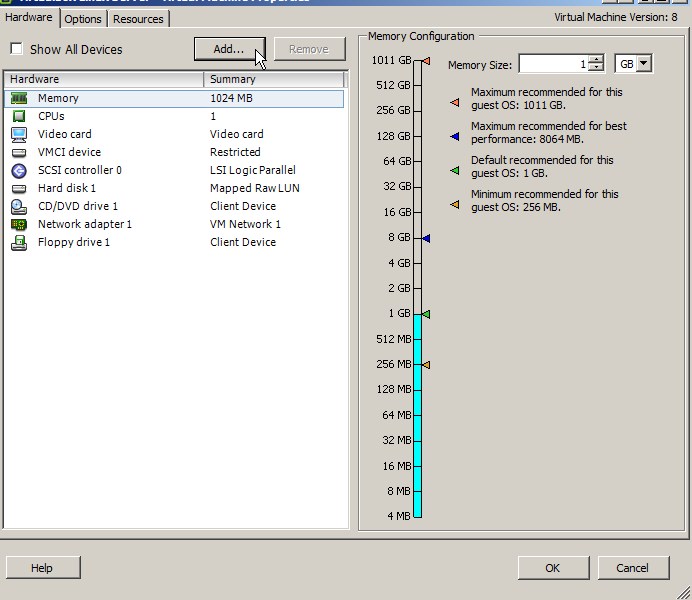The width and height of the screenshot is (692, 600).
Task: Click the Mapped Raw LUN summary
Action: click(x=255, y=188)
